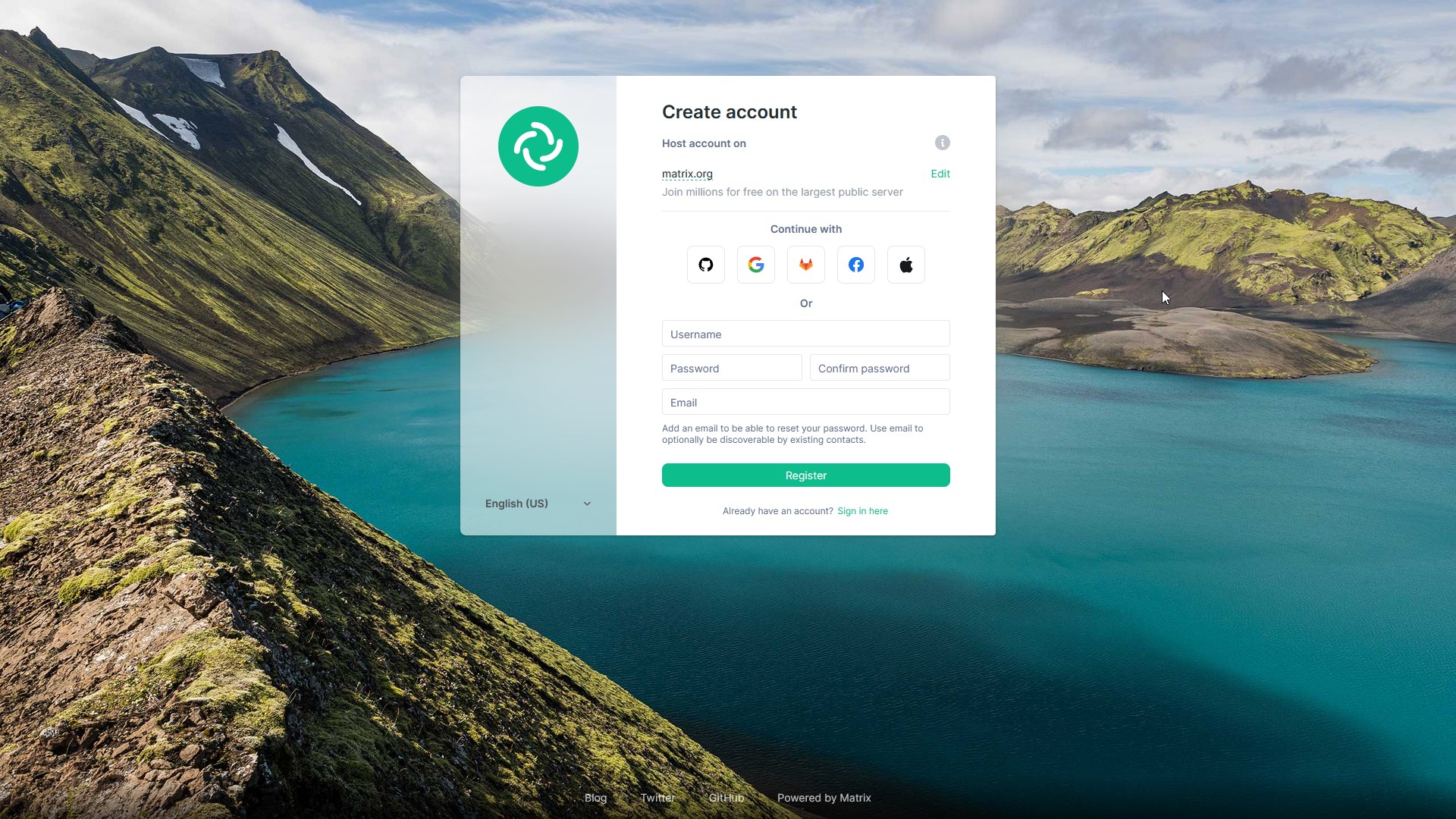
Task: Click the Element logo icon
Action: (538, 146)
